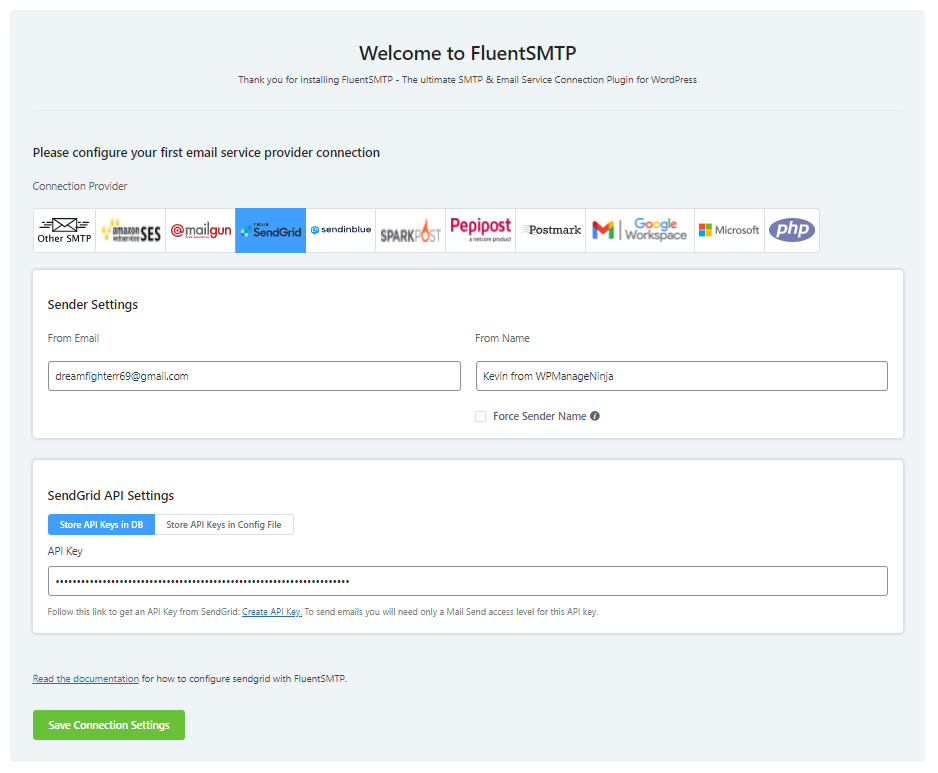Switch to the Sendinblue provider
Screen dimensions: 938x773
click(x=340, y=230)
